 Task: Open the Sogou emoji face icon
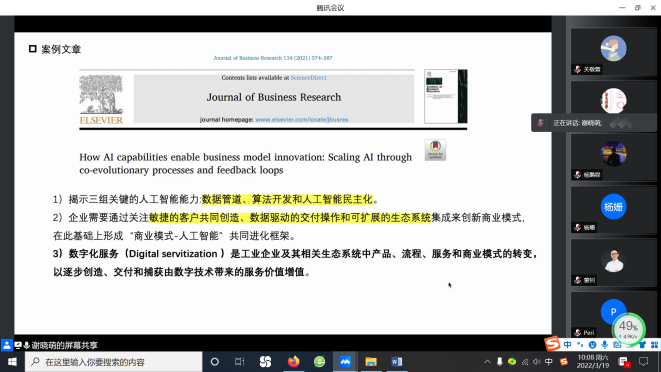592,345
